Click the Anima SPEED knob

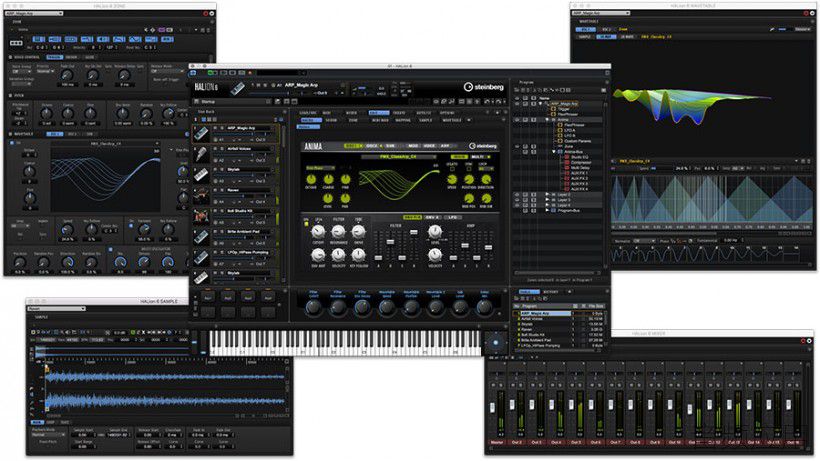[x=452, y=179]
